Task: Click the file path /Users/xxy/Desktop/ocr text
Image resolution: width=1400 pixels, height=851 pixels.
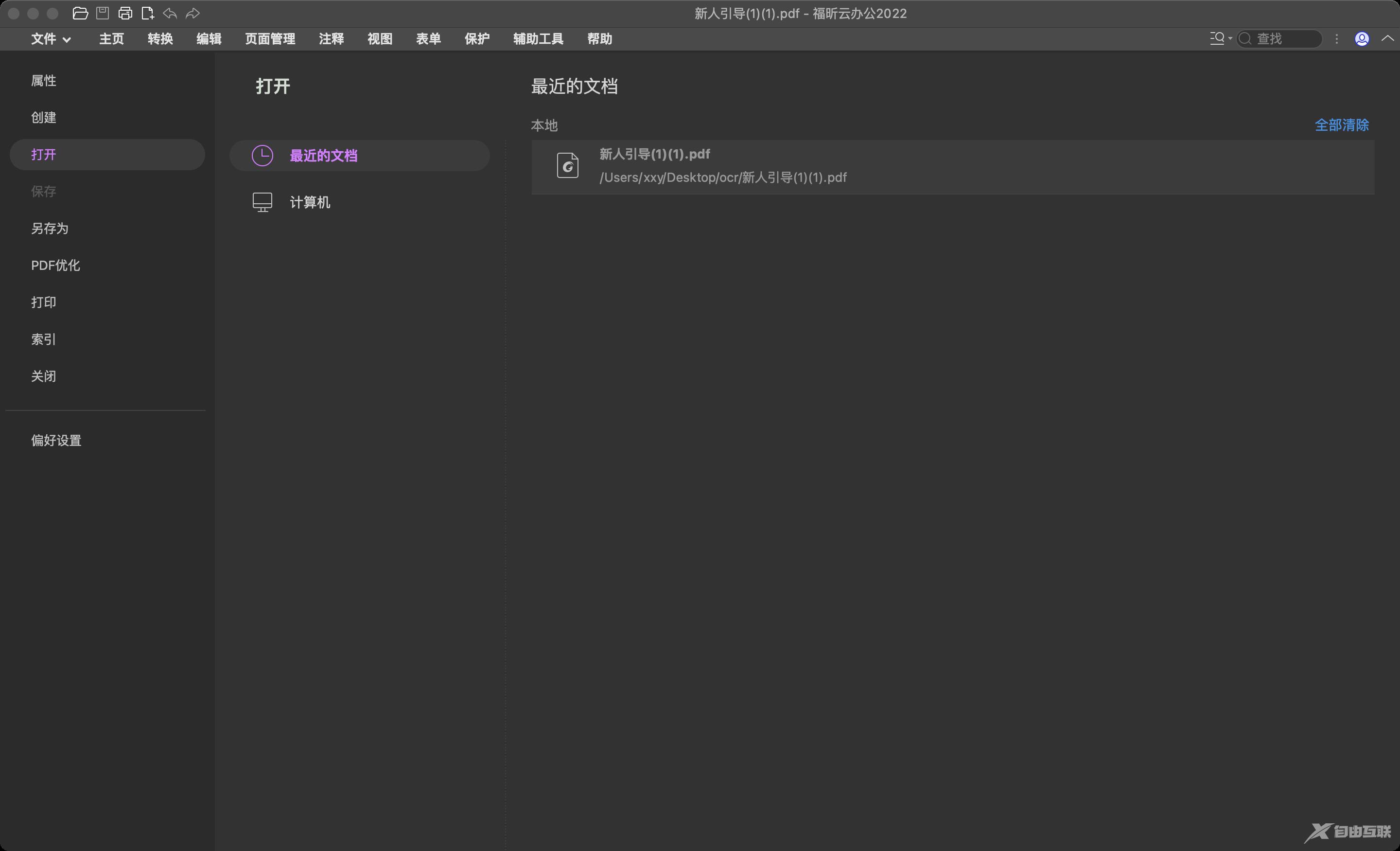Action: click(723, 177)
